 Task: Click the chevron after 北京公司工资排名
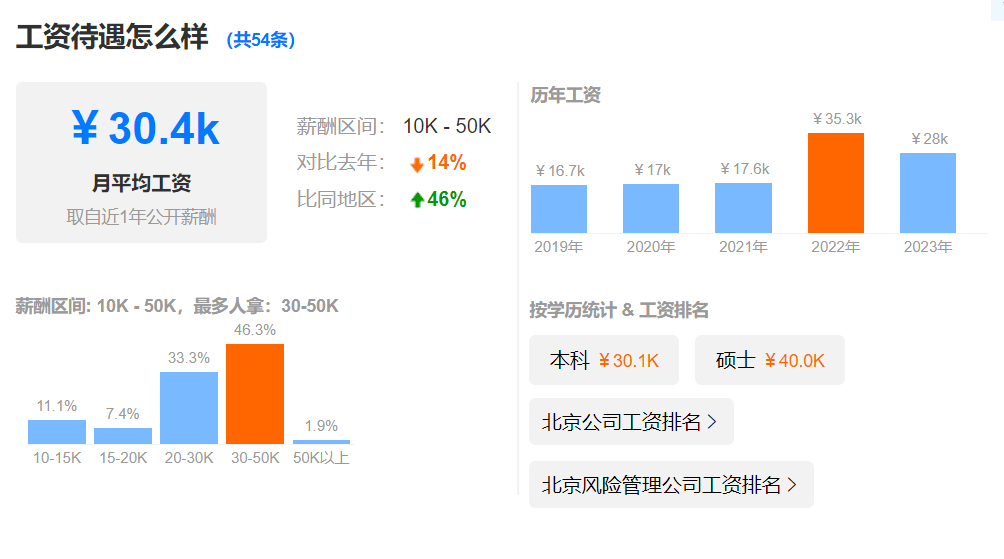coord(712,422)
